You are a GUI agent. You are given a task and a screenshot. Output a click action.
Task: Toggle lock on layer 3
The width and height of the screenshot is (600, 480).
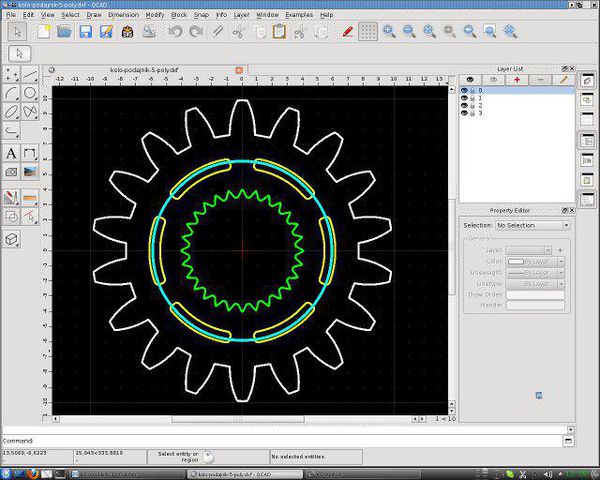pos(472,113)
